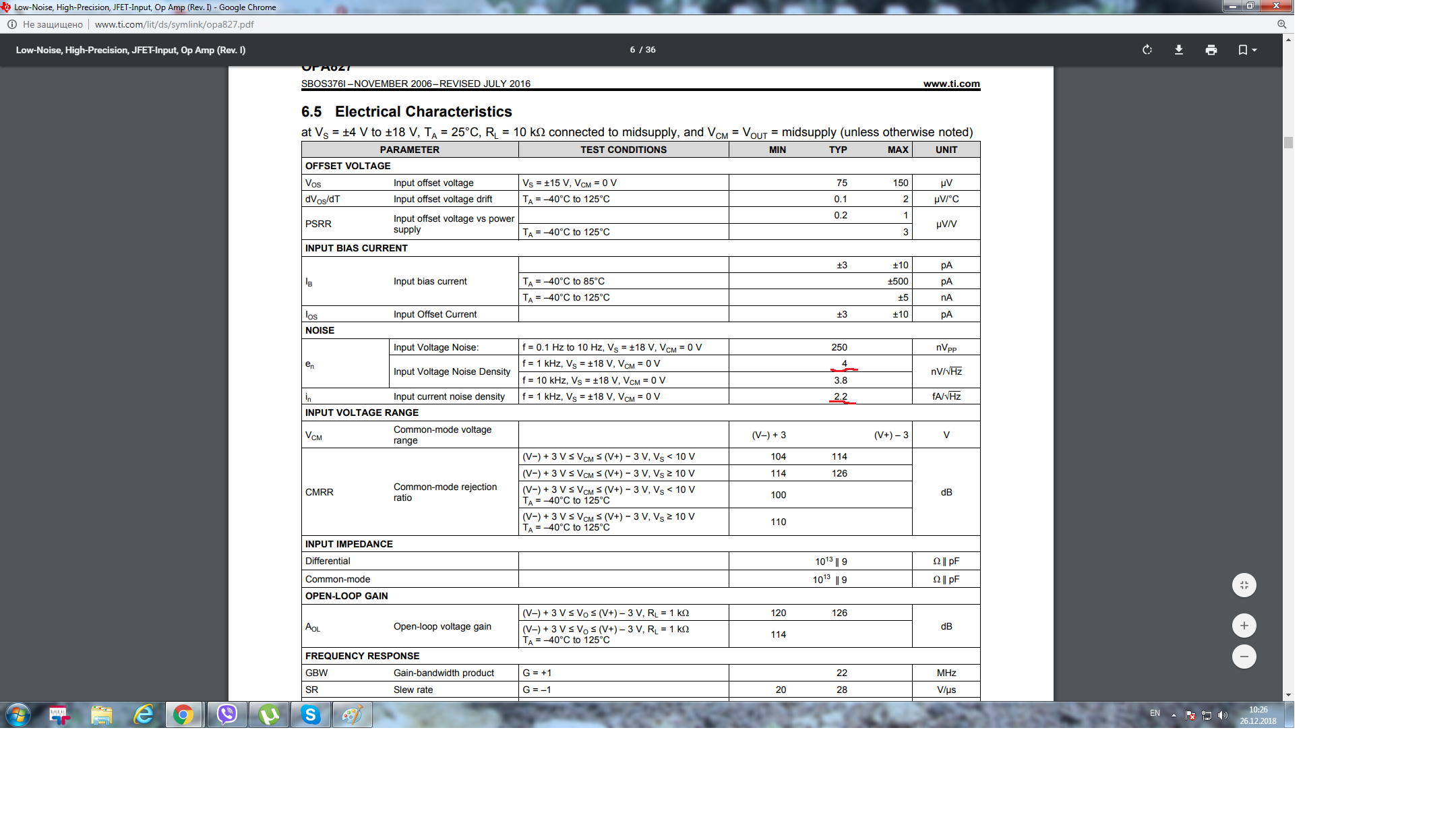Zoom in with the plus button
This screenshot has height=819, width=1456.
coord(1244,626)
